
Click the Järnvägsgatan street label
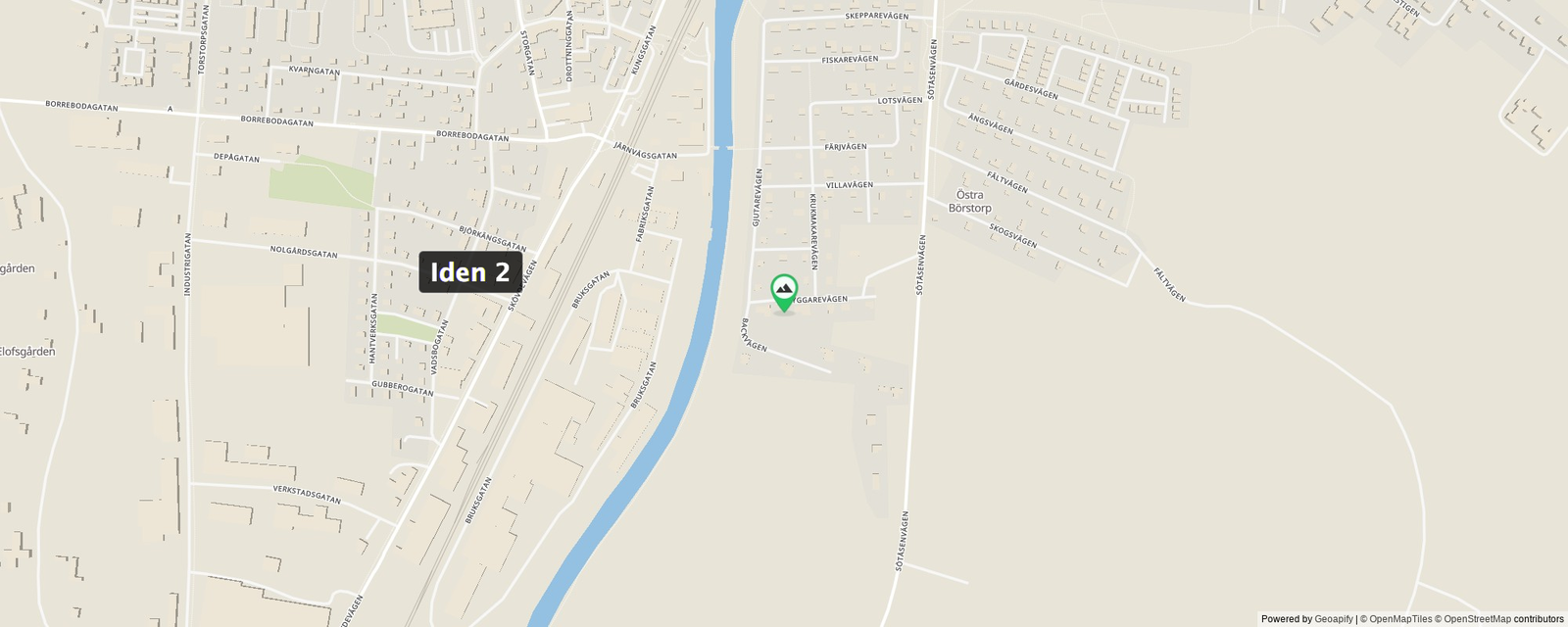tap(645, 150)
